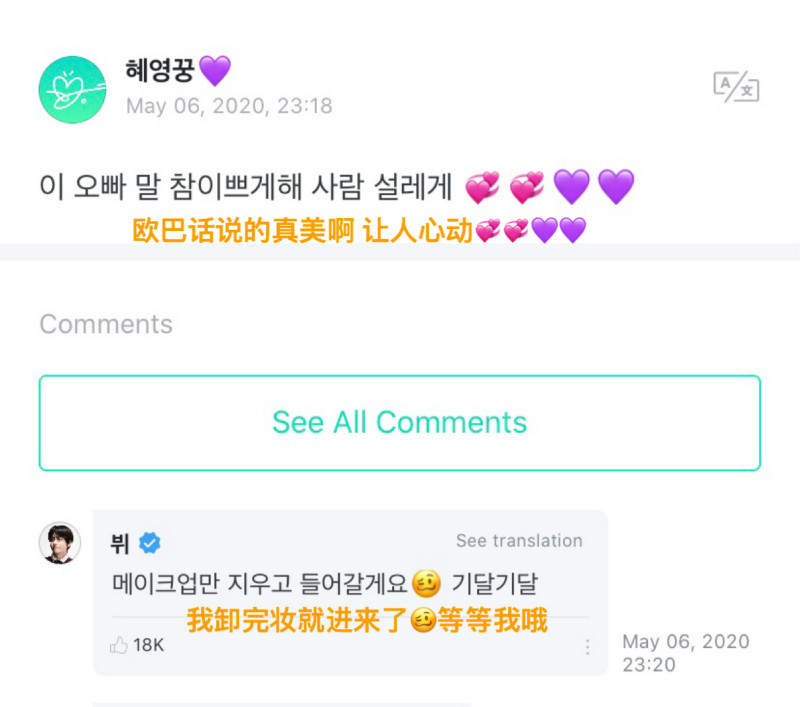Click the blue verified badge beside 뷔
Screen dimensions: 800x707
pos(150,543)
